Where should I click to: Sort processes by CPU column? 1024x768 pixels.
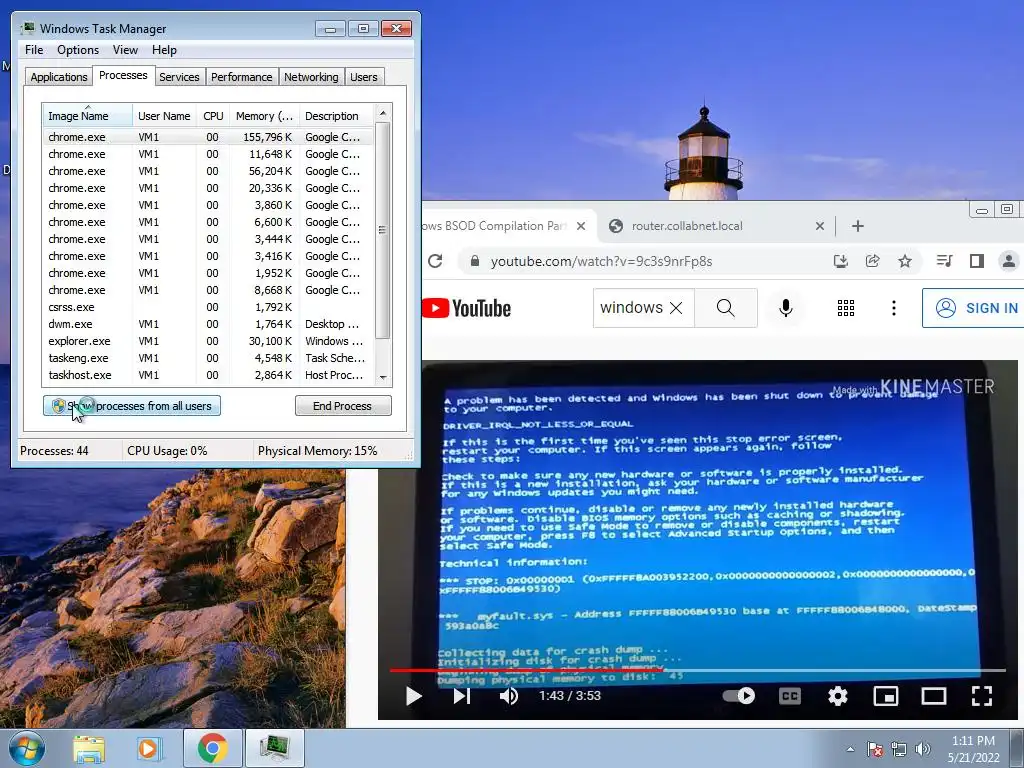213,116
